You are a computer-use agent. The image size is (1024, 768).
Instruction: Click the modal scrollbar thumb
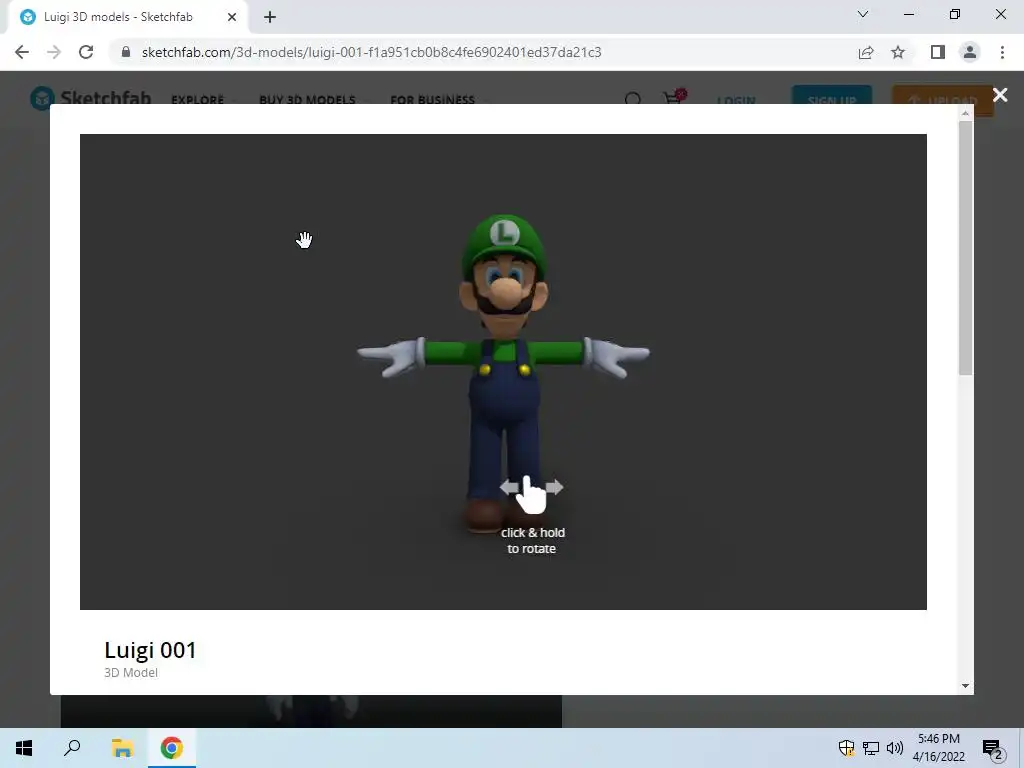[x=965, y=247]
